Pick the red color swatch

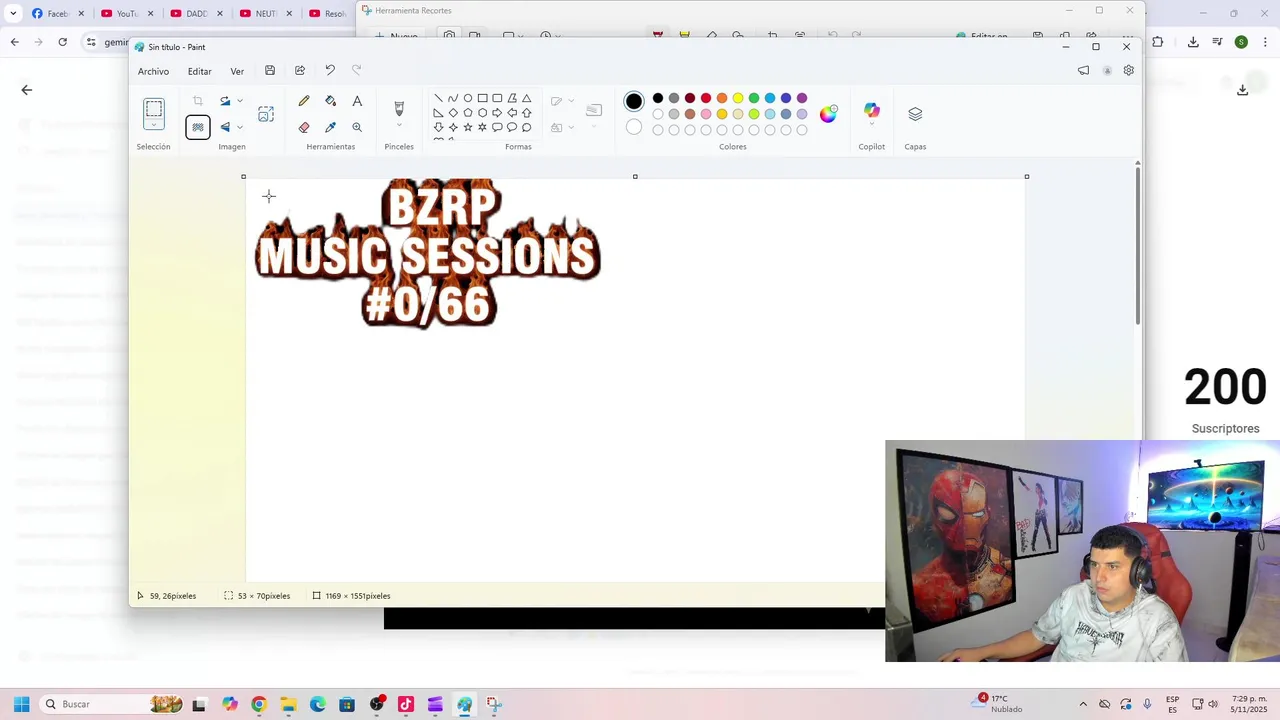point(706,98)
